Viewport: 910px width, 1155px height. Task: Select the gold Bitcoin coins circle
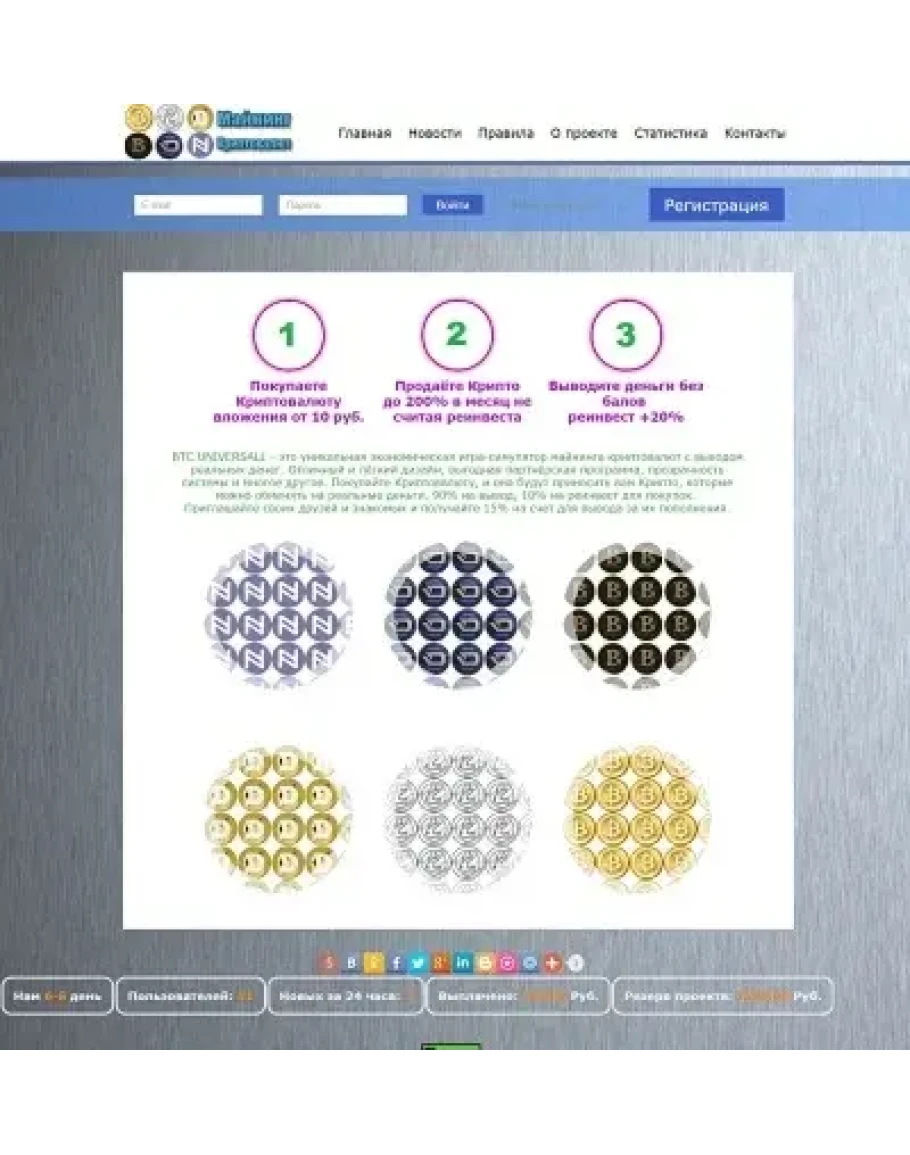[636, 818]
